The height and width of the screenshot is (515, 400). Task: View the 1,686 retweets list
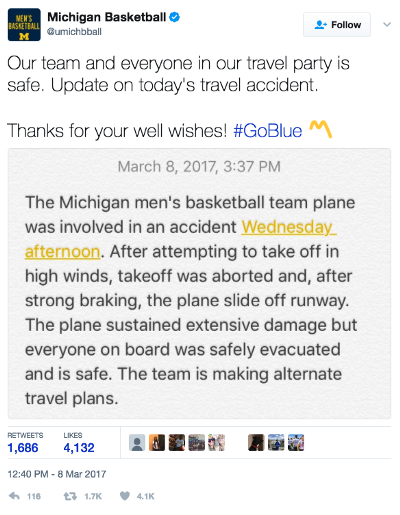pyautogui.click(x=25, y=443)
